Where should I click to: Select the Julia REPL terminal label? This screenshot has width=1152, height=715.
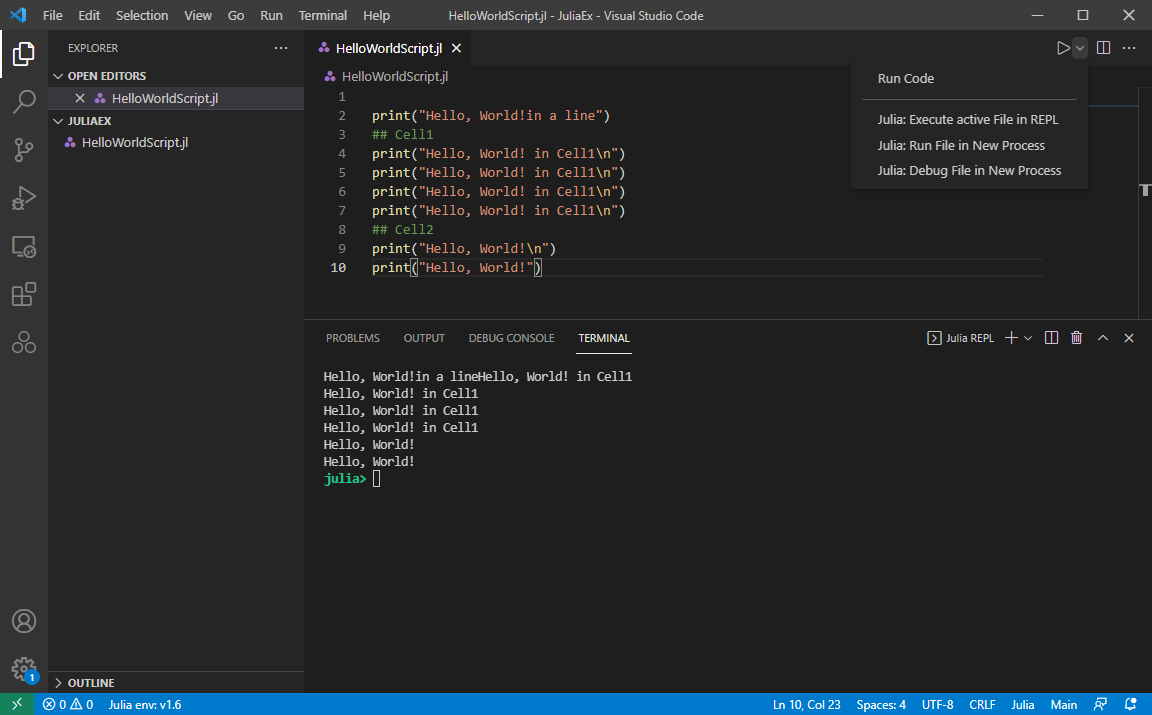point(960,338)
